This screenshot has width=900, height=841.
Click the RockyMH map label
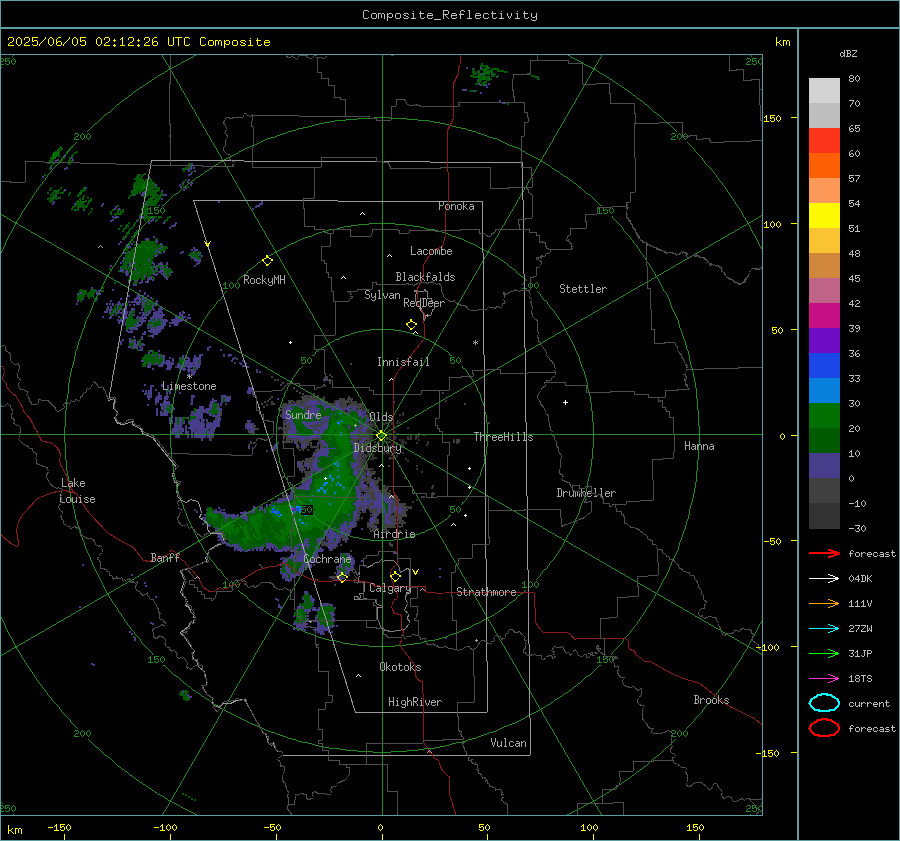264,280
